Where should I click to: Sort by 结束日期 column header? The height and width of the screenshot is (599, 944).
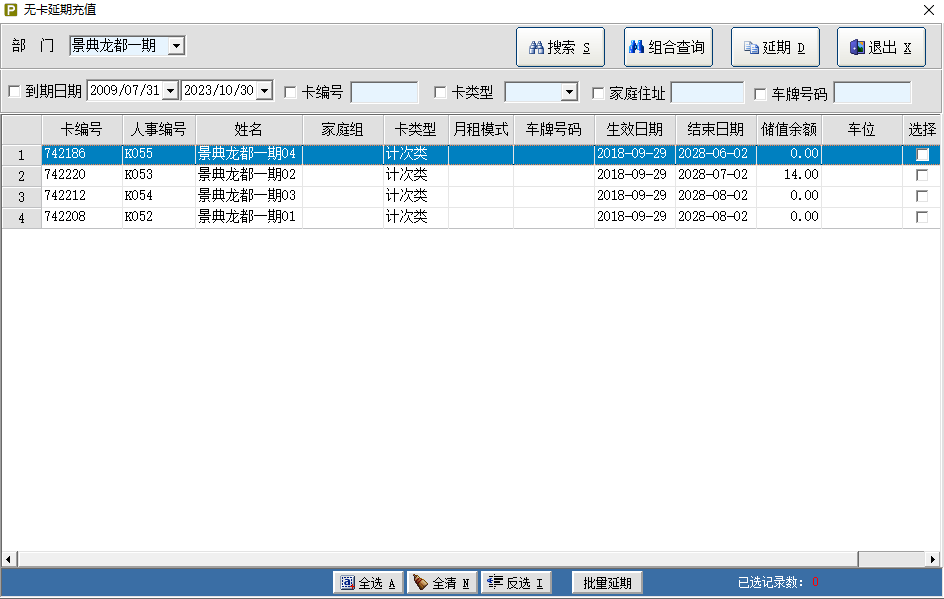[x=715, y=129]
